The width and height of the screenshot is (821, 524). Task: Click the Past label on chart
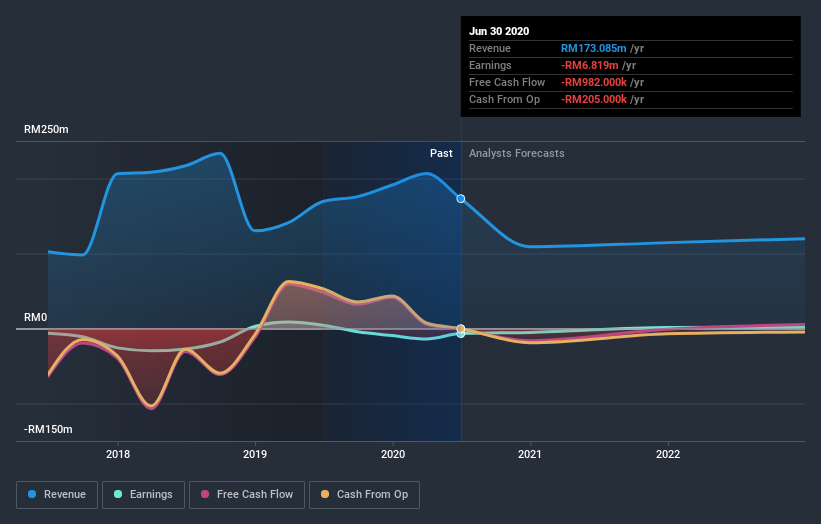pyautogui.click(x=441, y=153)
